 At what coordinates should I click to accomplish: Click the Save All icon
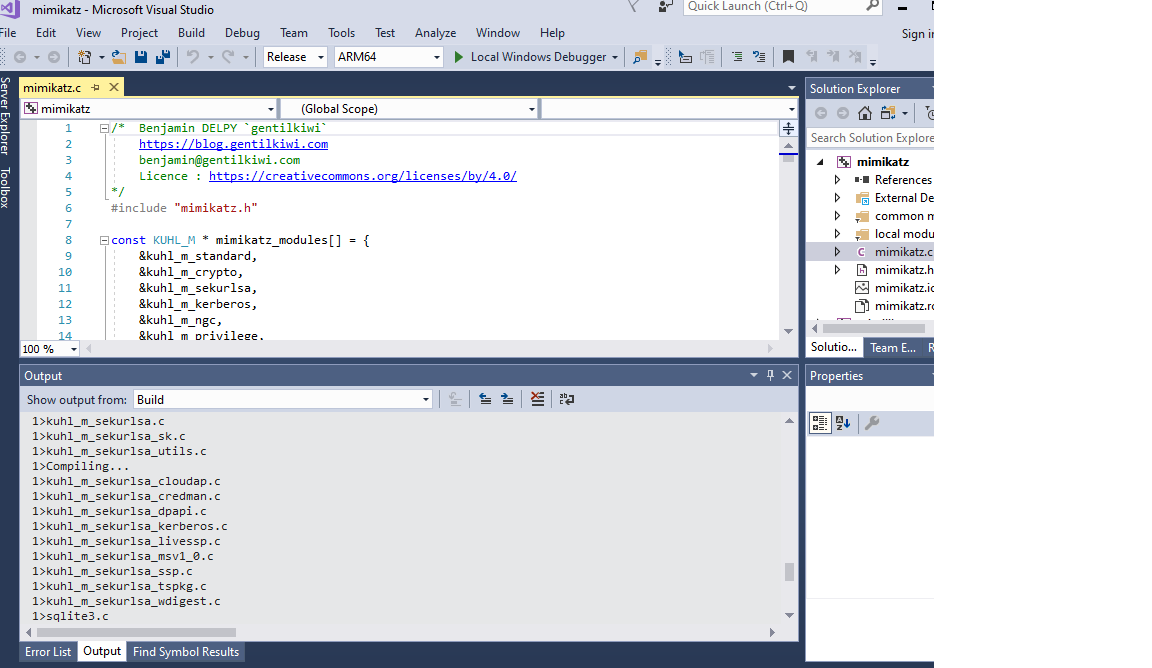pos(163,57)
